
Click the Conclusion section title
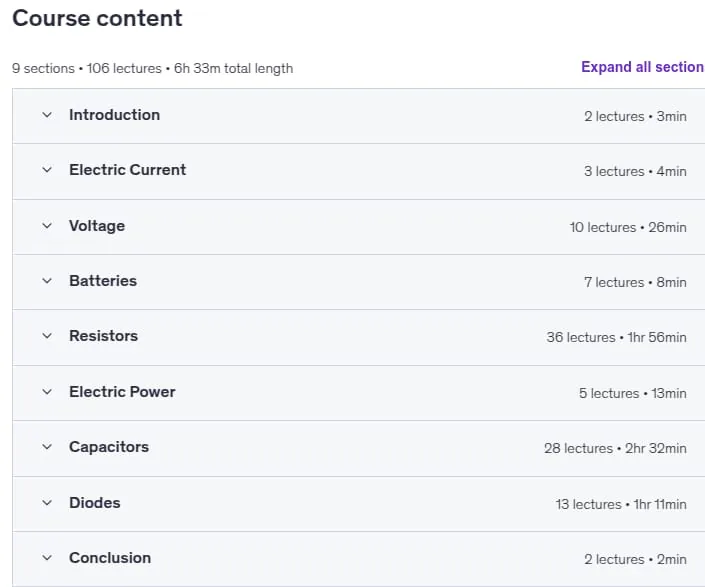point(110,558)
